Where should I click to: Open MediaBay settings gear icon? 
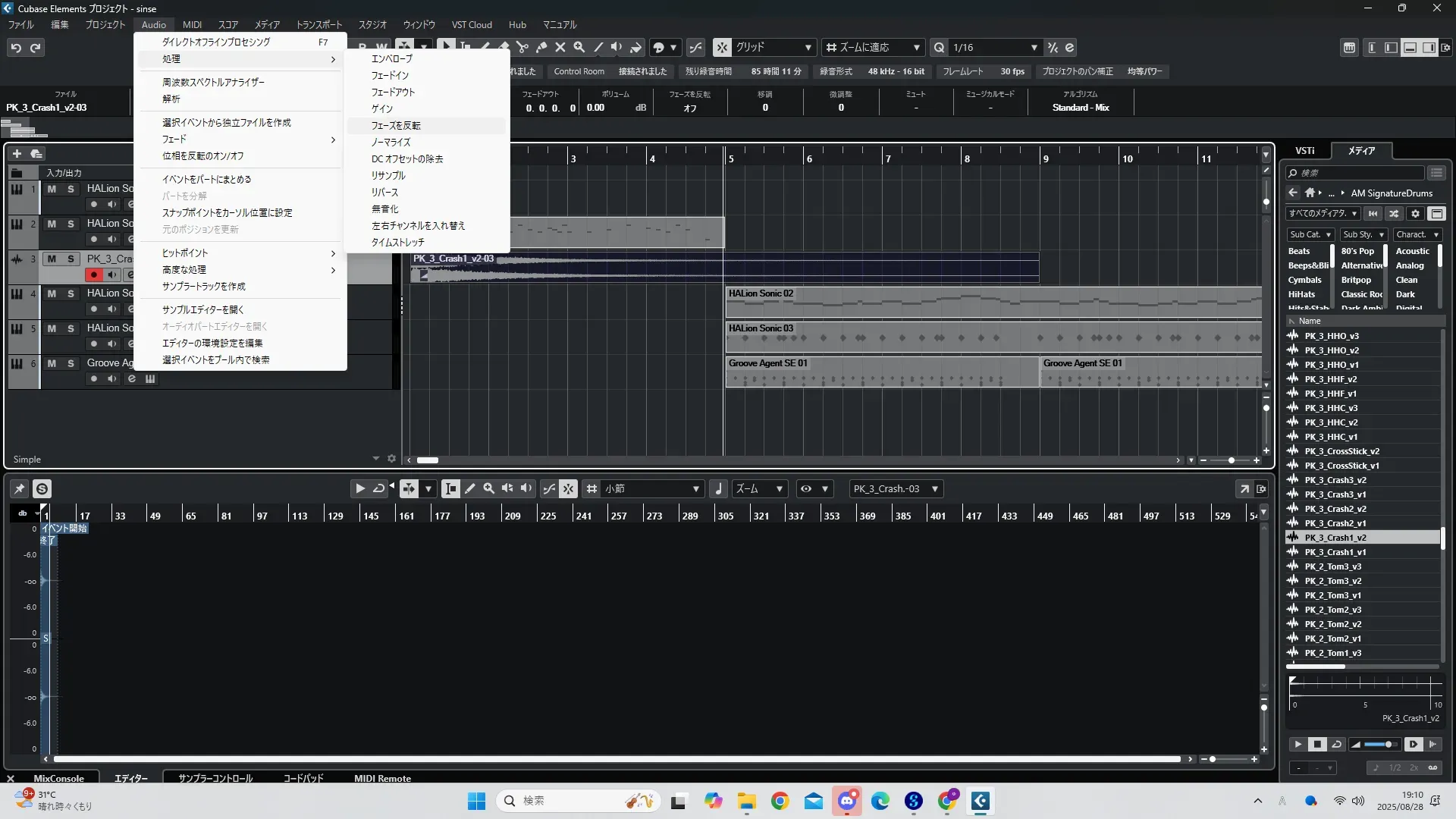[x=1415, y=214]
